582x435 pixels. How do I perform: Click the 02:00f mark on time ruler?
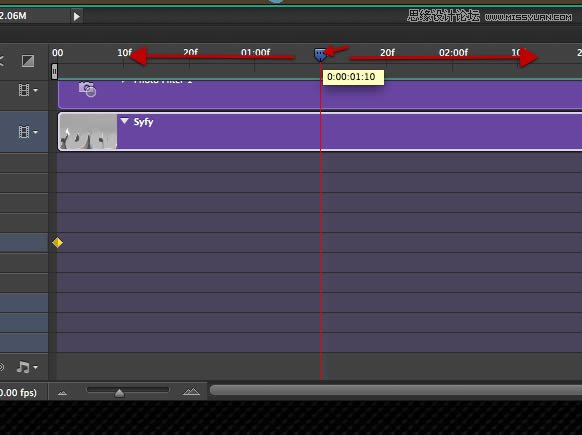[x=453, y=53]
